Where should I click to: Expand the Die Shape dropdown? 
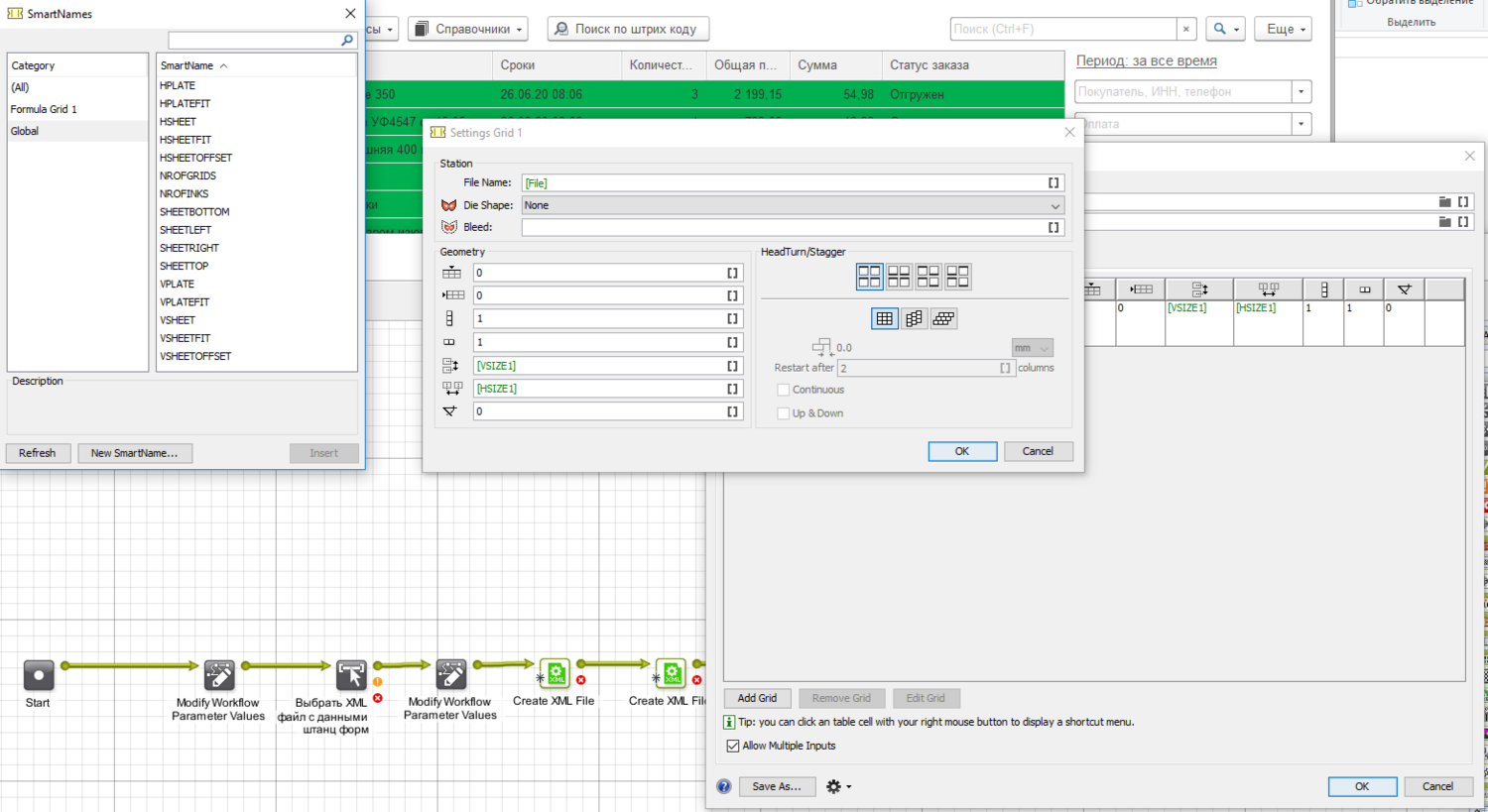pyautogui.click(x=1054, y=205)
